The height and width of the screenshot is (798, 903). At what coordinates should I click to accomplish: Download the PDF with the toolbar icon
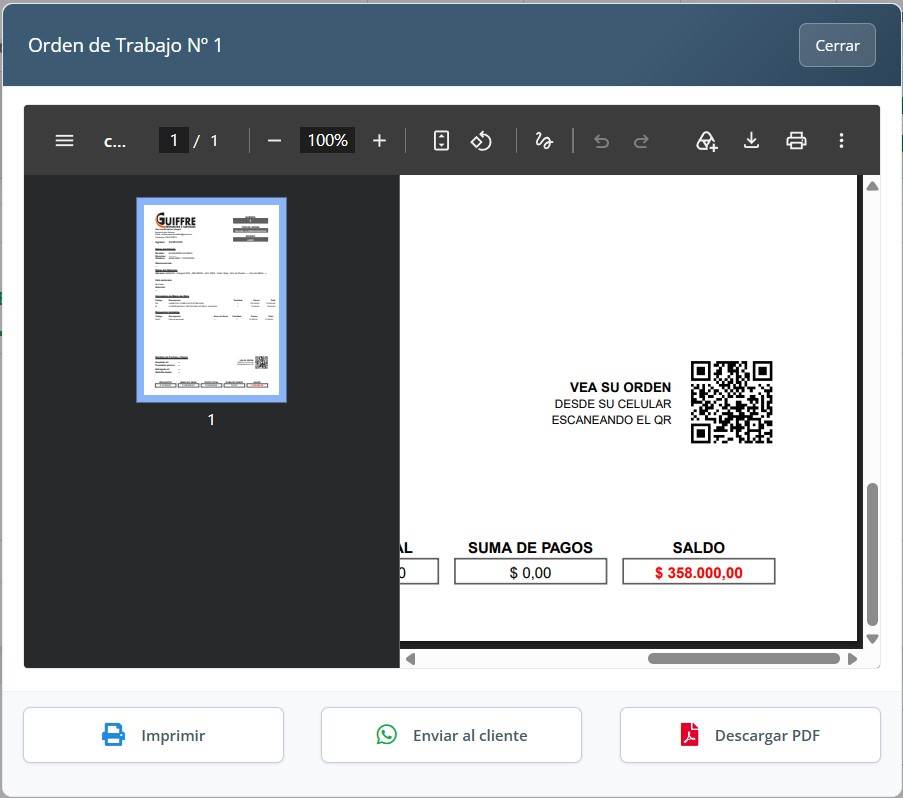(751, 140)
